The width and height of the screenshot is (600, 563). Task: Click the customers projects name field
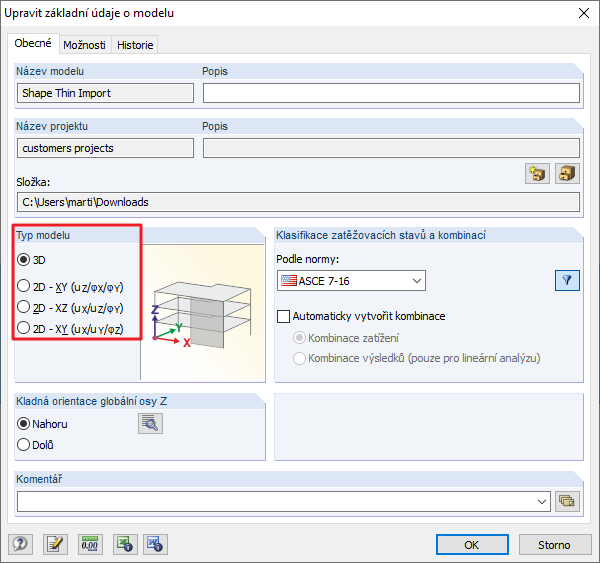(x=105, y=148)
